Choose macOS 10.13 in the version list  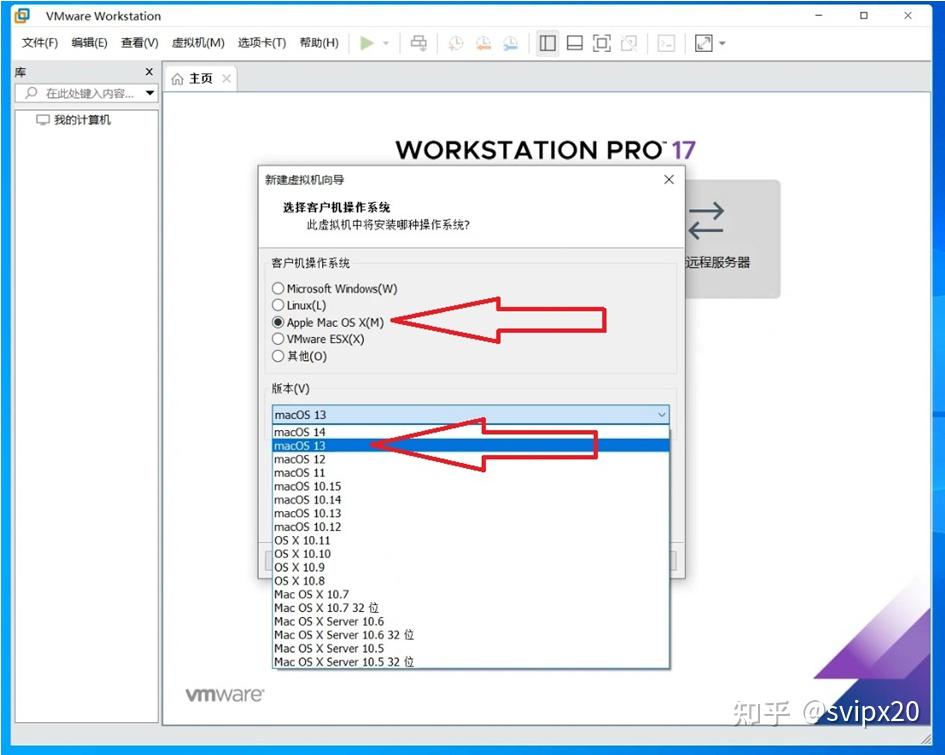(471, 513)
